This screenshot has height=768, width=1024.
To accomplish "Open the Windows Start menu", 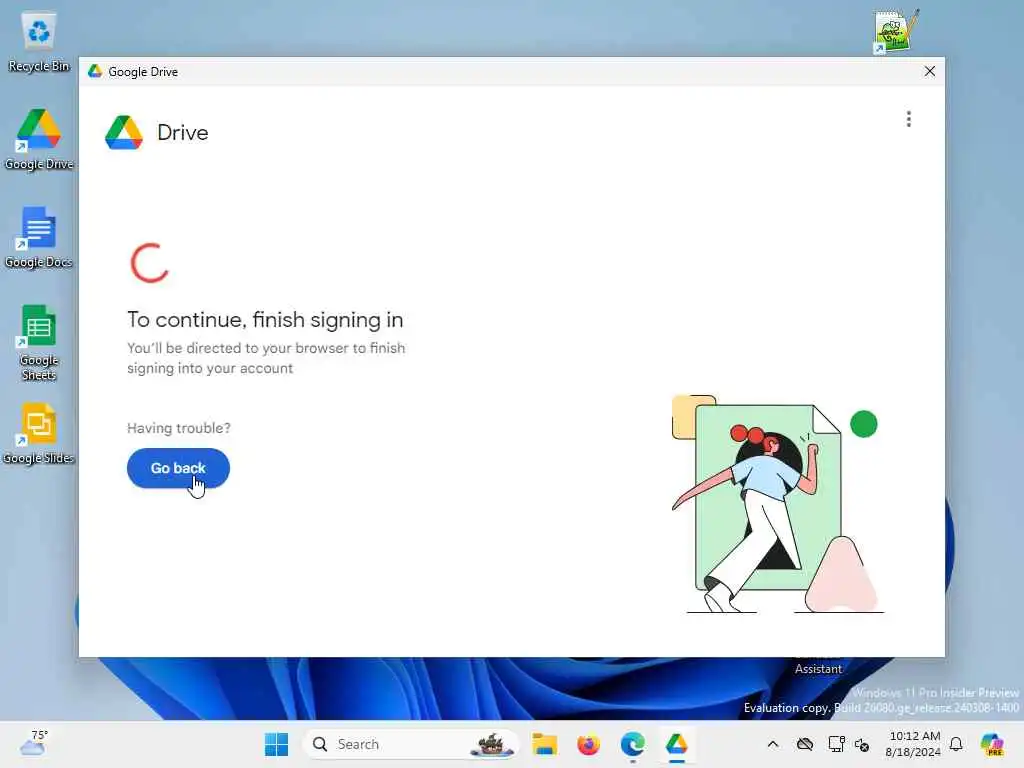I will 276,744.
